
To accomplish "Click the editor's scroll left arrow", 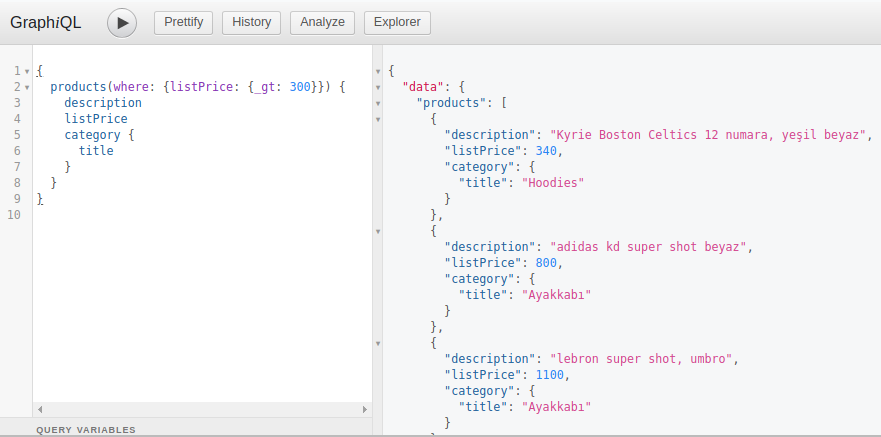I will point(40,410).
